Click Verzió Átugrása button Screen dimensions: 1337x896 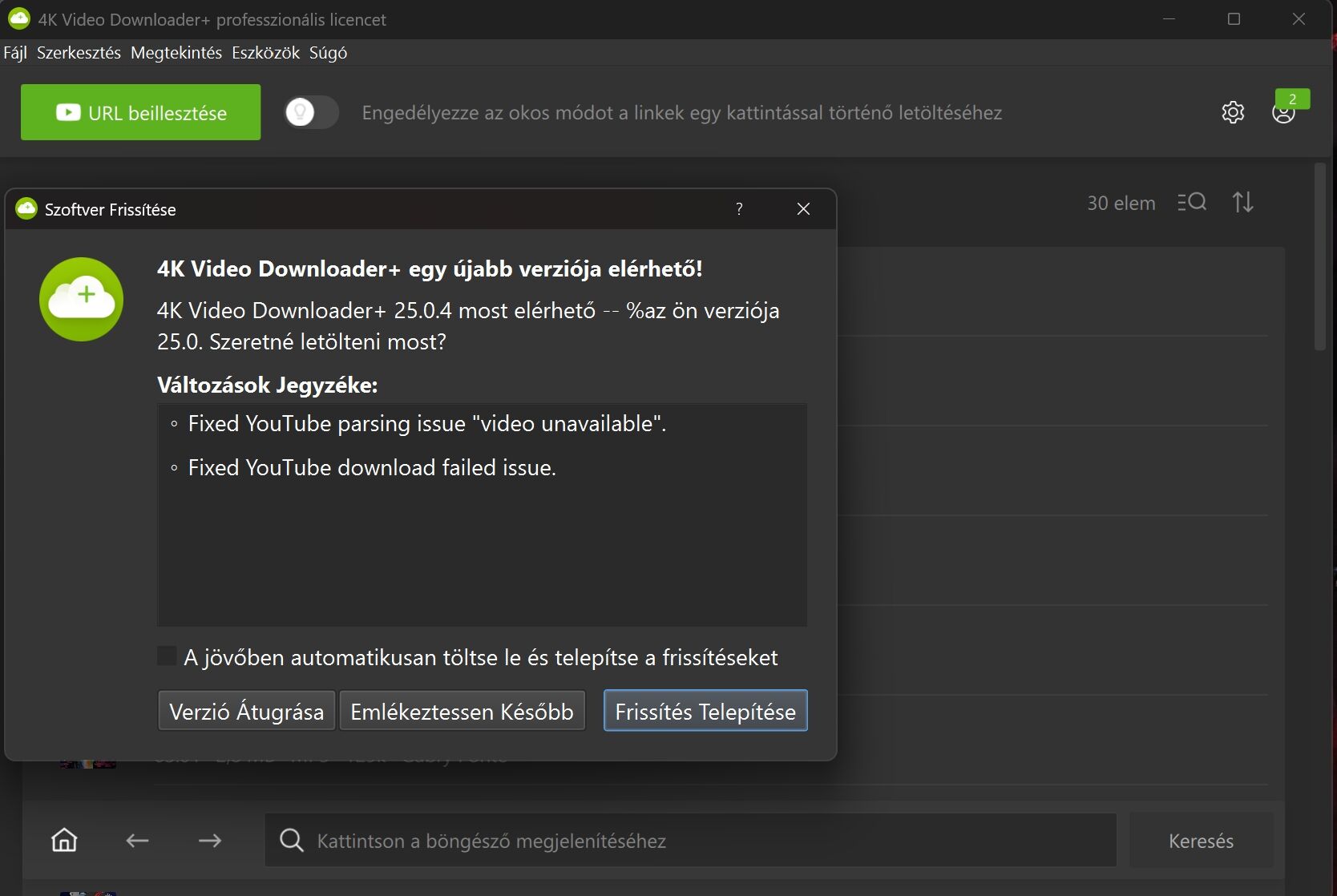(247, 711)
